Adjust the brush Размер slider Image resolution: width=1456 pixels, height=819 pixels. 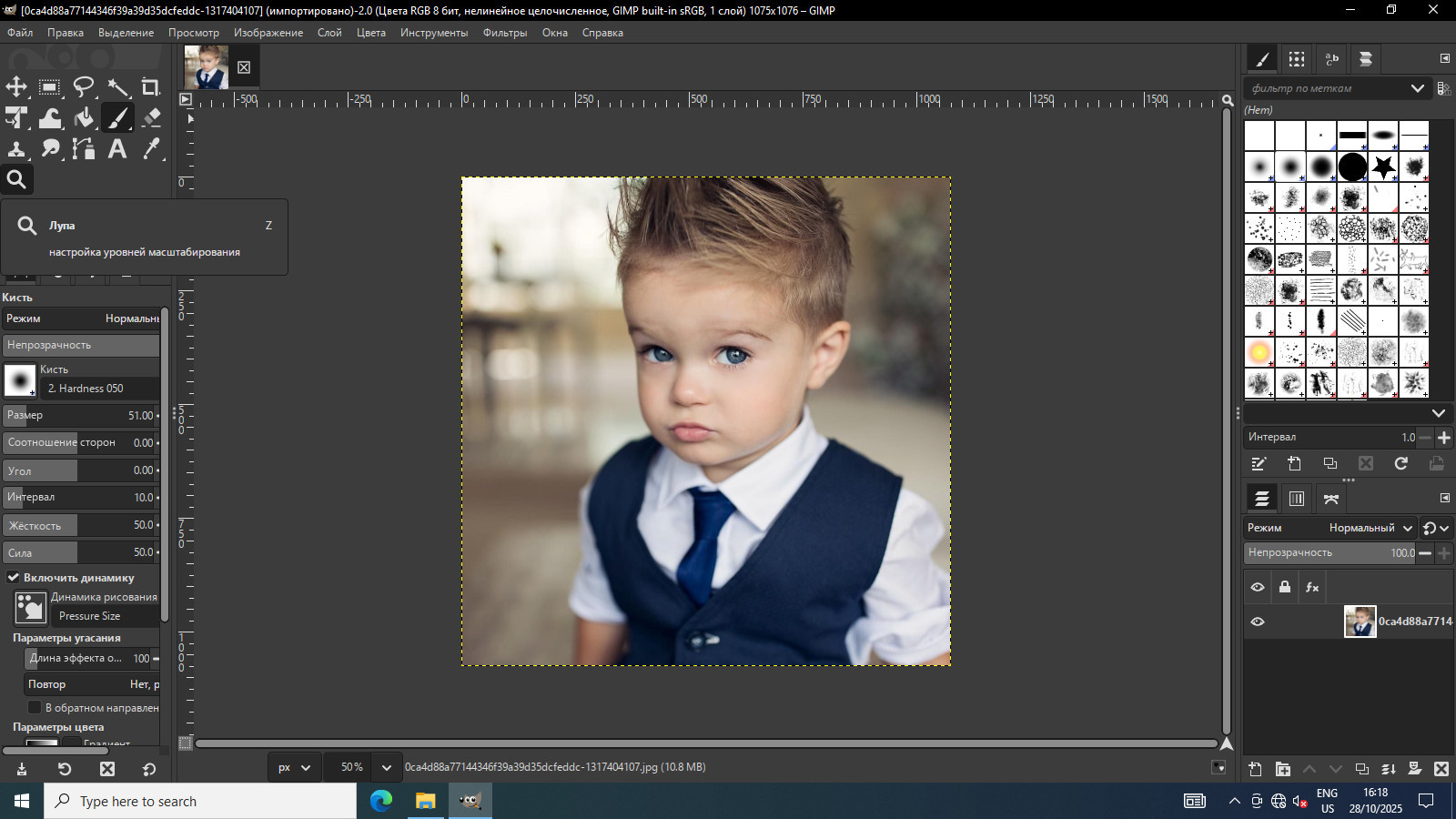[80, 415]
